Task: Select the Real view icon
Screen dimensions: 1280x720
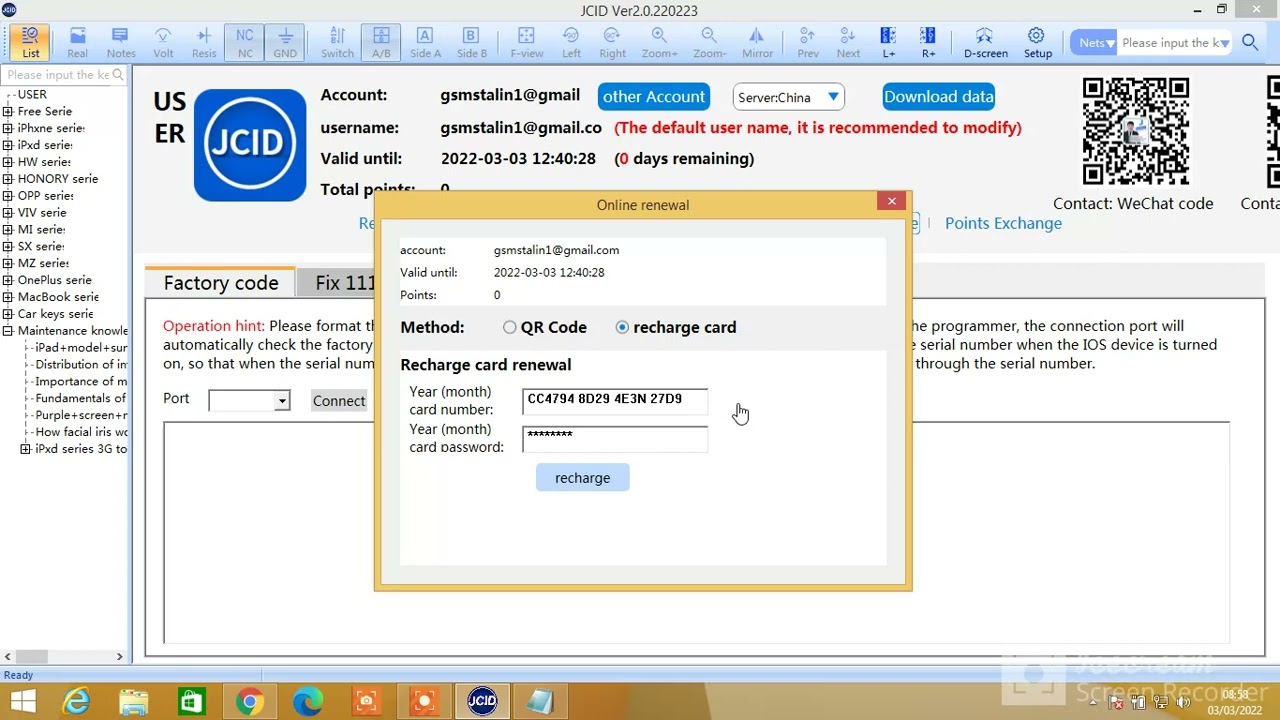Action: 77,43
